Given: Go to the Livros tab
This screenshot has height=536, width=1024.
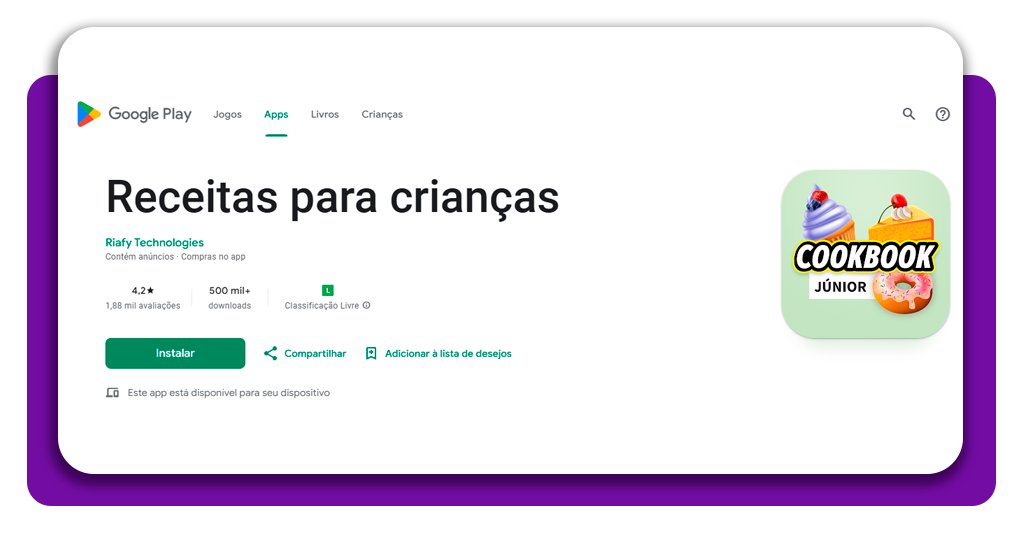Looking at the screenshot, I should (x=325, y=114).
